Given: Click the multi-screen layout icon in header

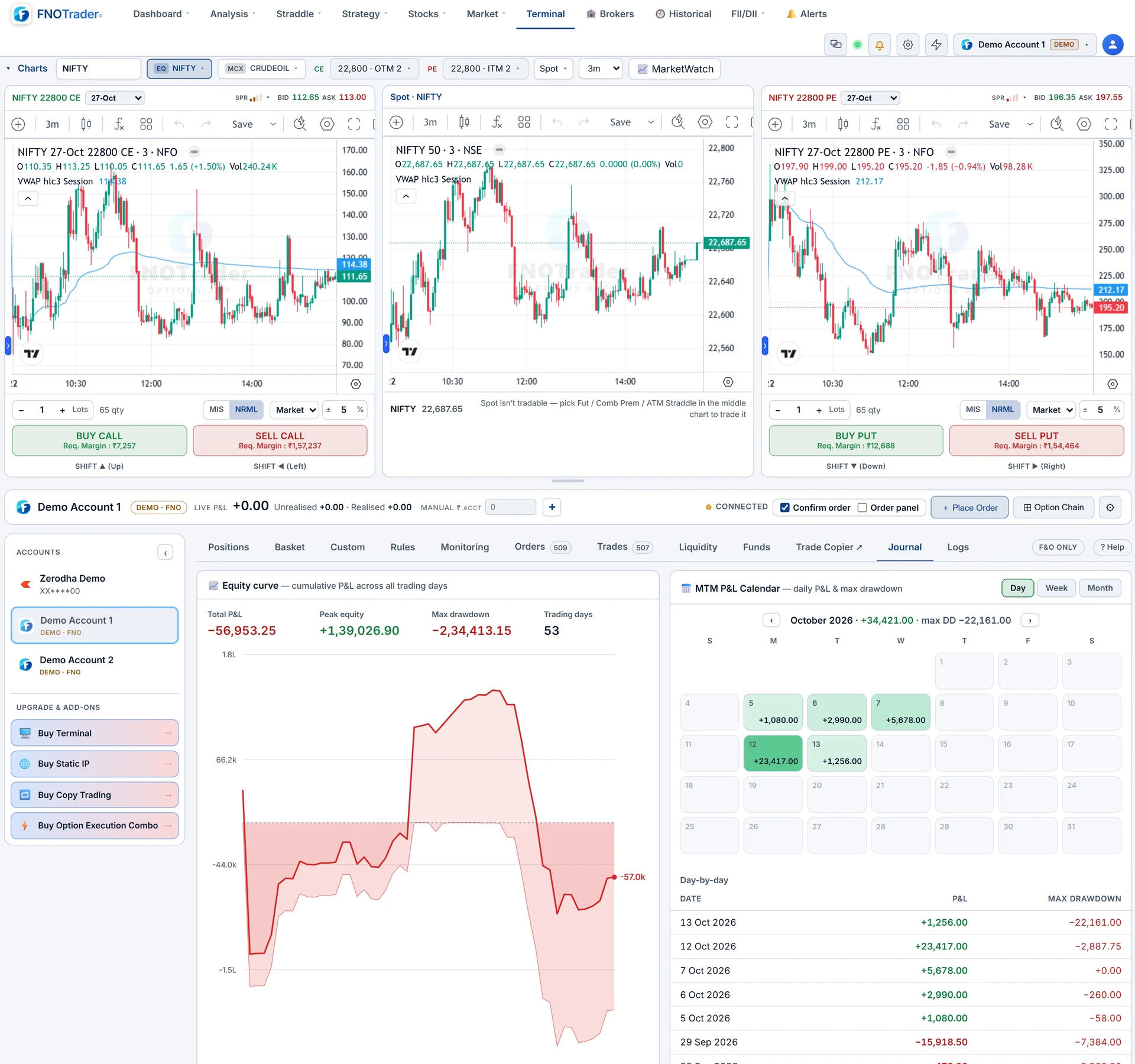Looking at the screenshot, I should point(836,45).
